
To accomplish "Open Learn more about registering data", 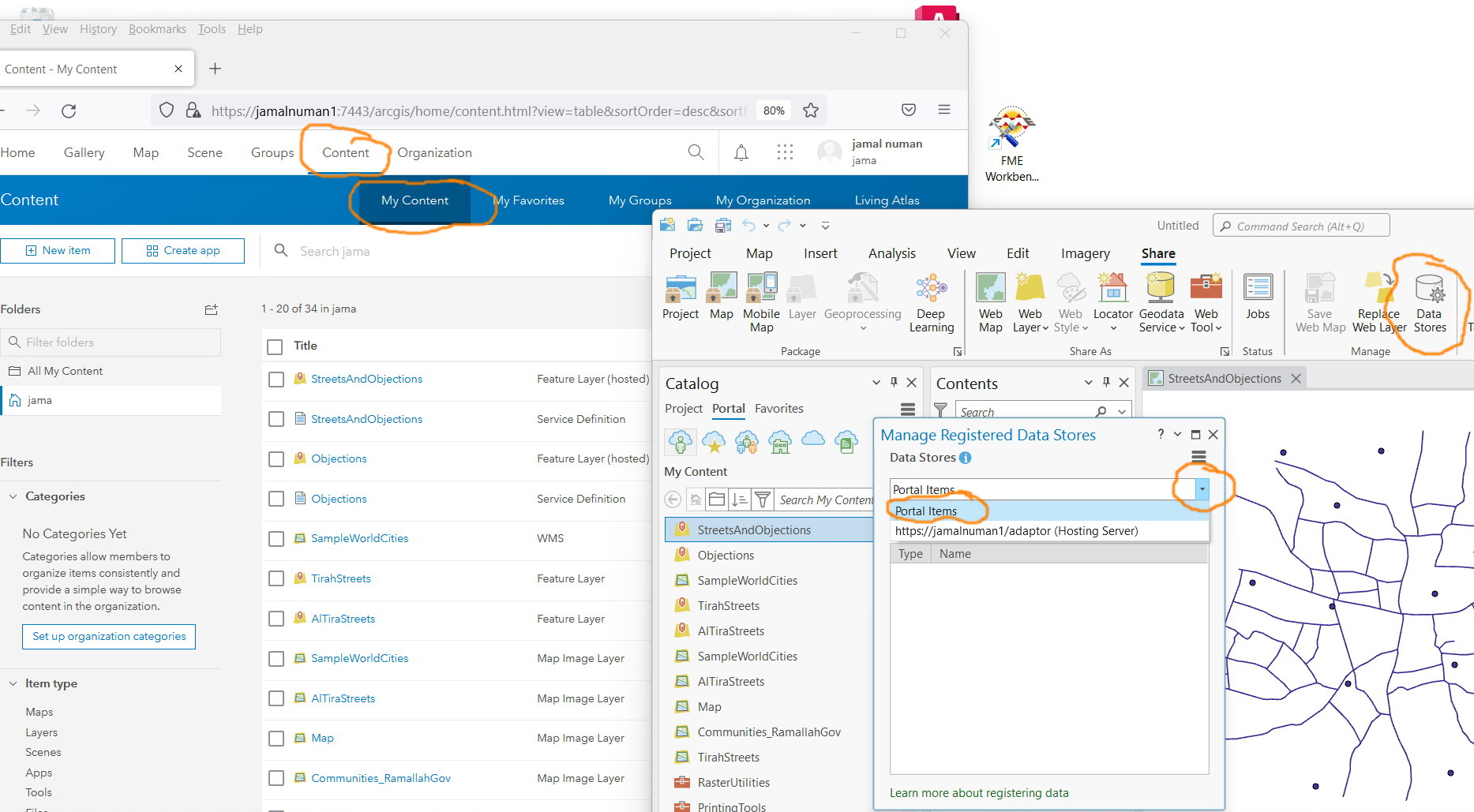I will coord(979,793).
